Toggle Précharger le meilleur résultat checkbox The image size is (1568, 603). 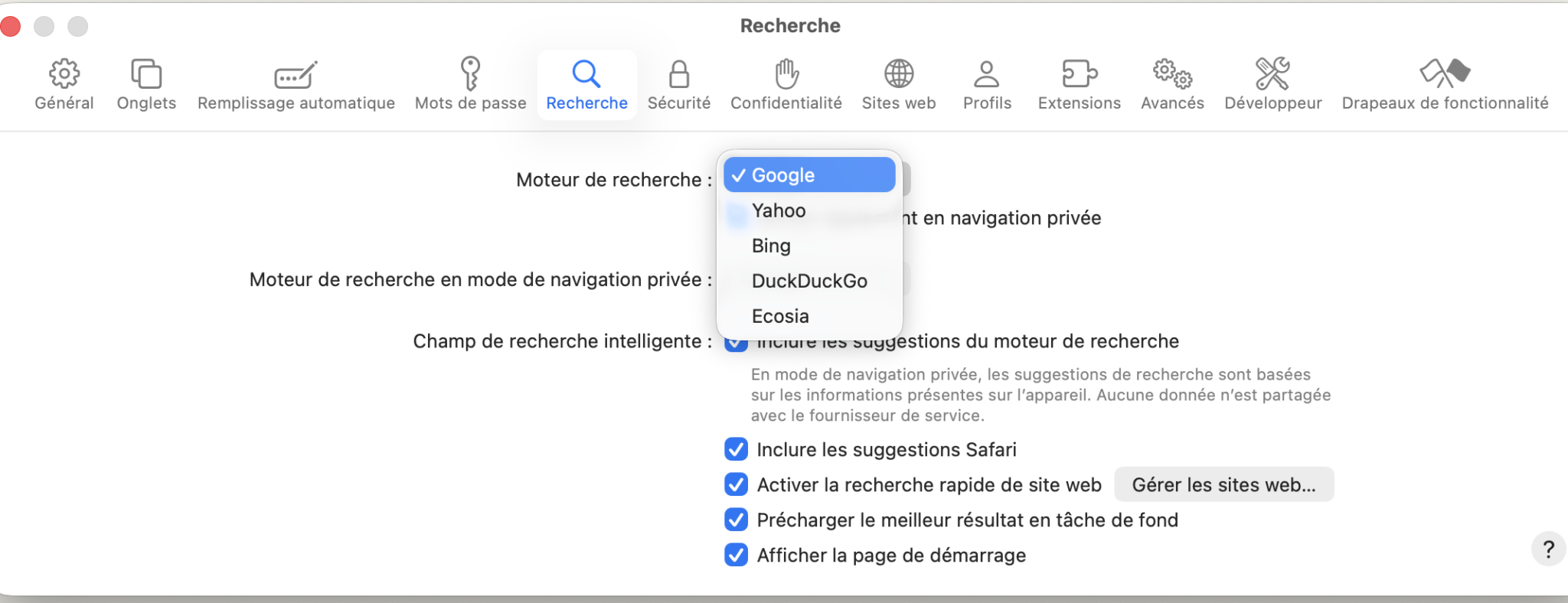coord(737,520)
